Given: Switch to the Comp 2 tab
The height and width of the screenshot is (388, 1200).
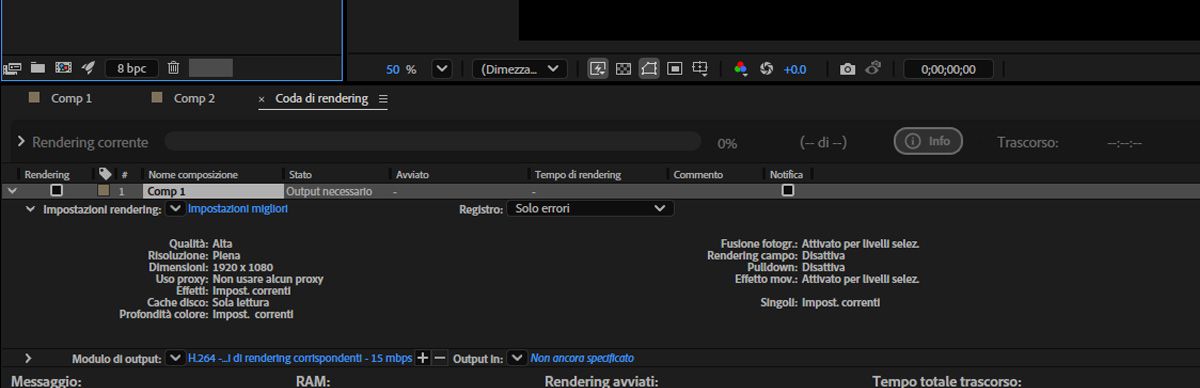Looking at the screenshot, I should pos(194,98).
